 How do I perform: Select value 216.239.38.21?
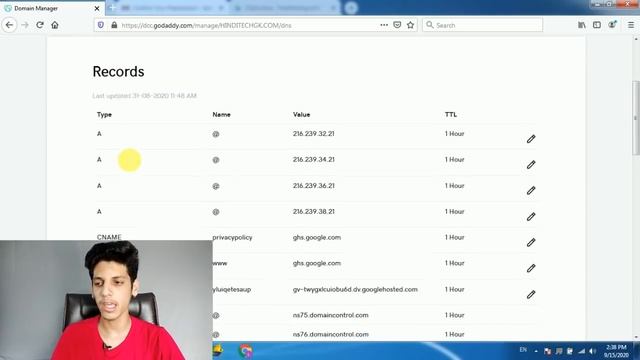tap(313, 211)
